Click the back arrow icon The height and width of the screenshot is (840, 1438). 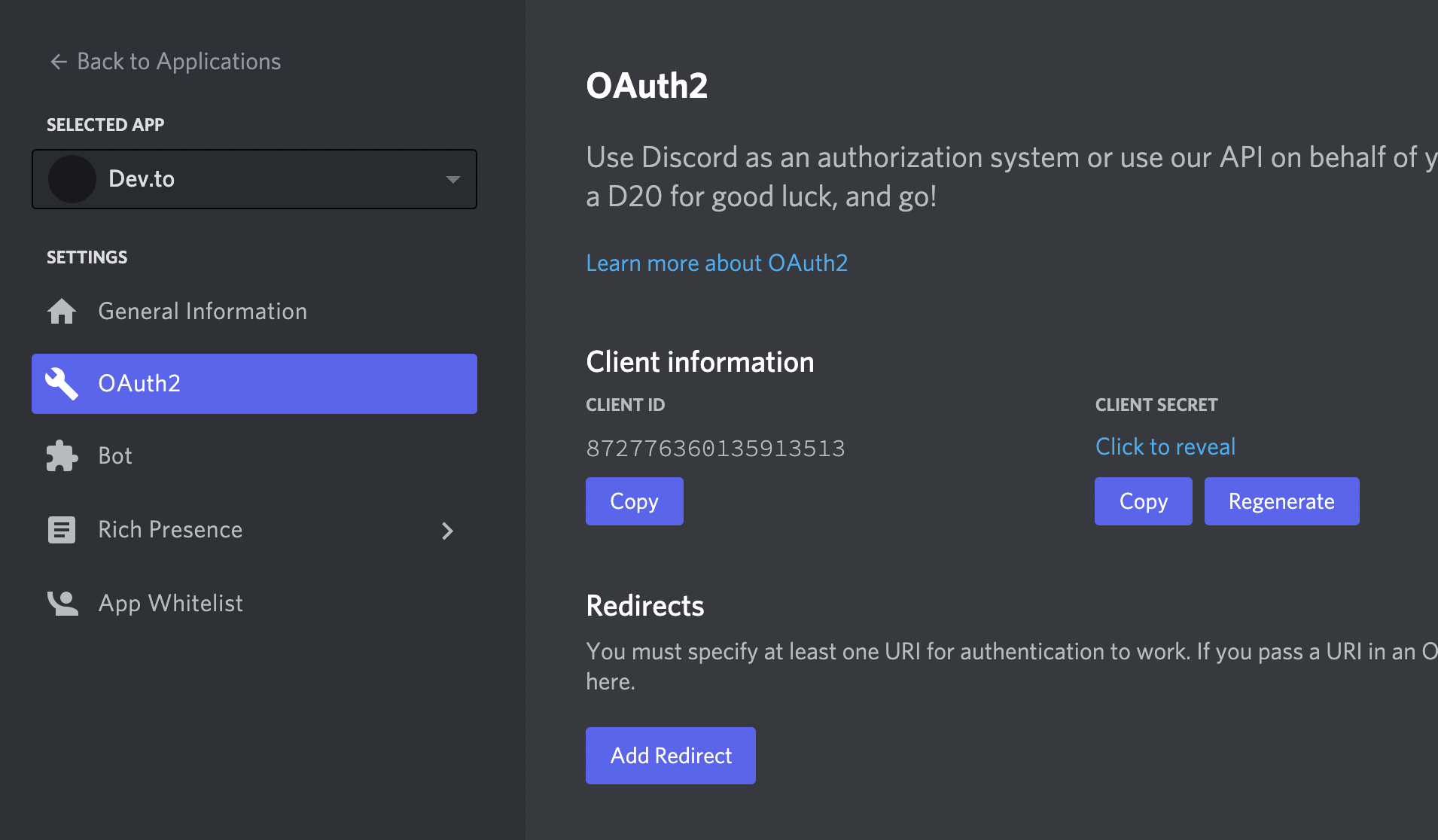pos(59,62)
